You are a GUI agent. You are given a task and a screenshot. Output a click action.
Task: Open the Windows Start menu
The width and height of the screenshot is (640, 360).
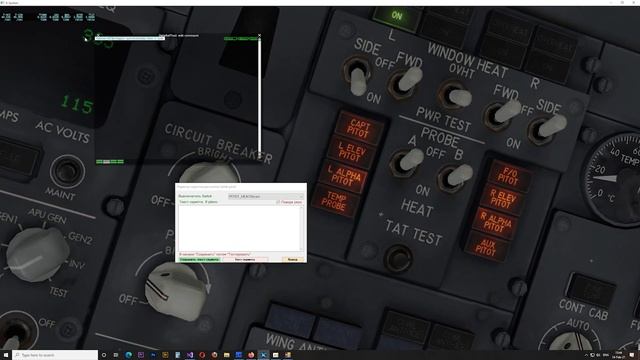pos(6,355)
